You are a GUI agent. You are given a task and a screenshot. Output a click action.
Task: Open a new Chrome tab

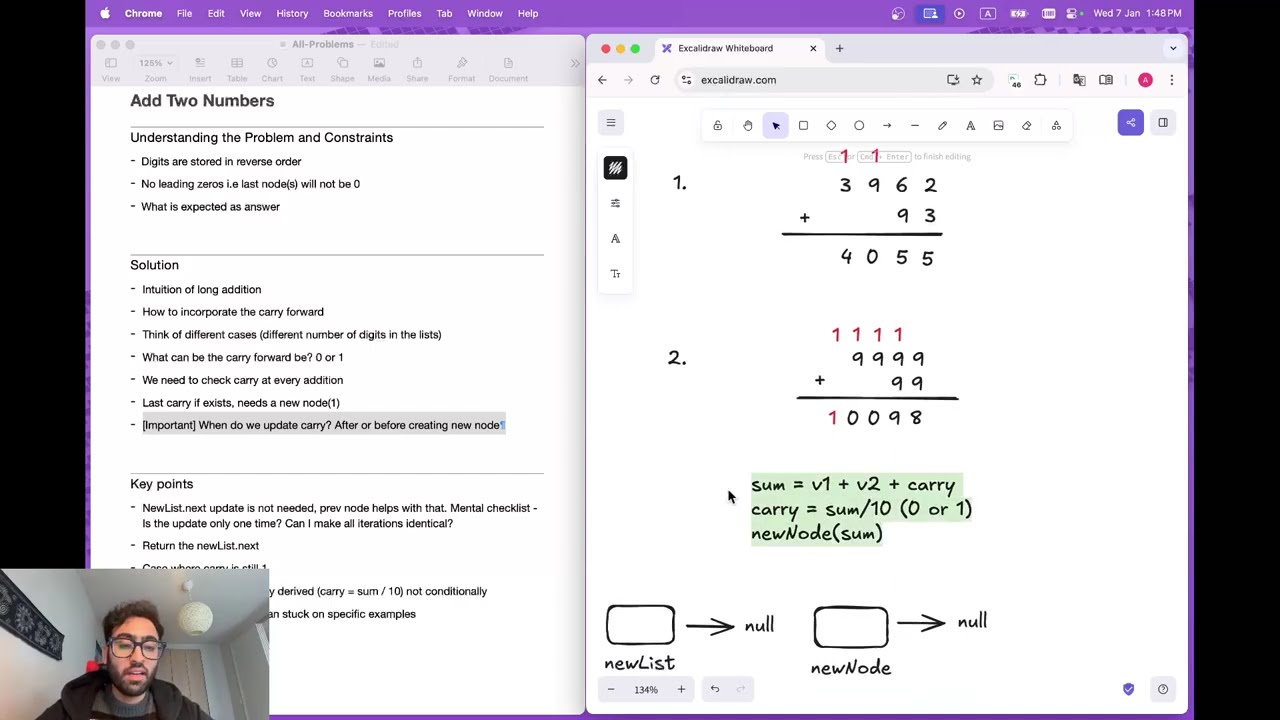click(839, 48)
